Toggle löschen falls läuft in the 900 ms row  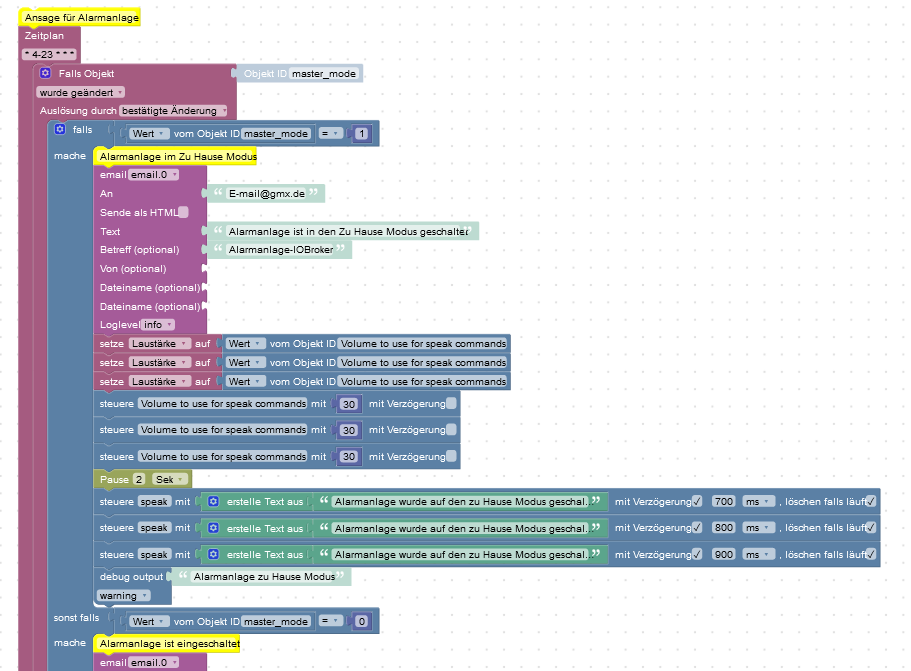click(x=870, y=554)
